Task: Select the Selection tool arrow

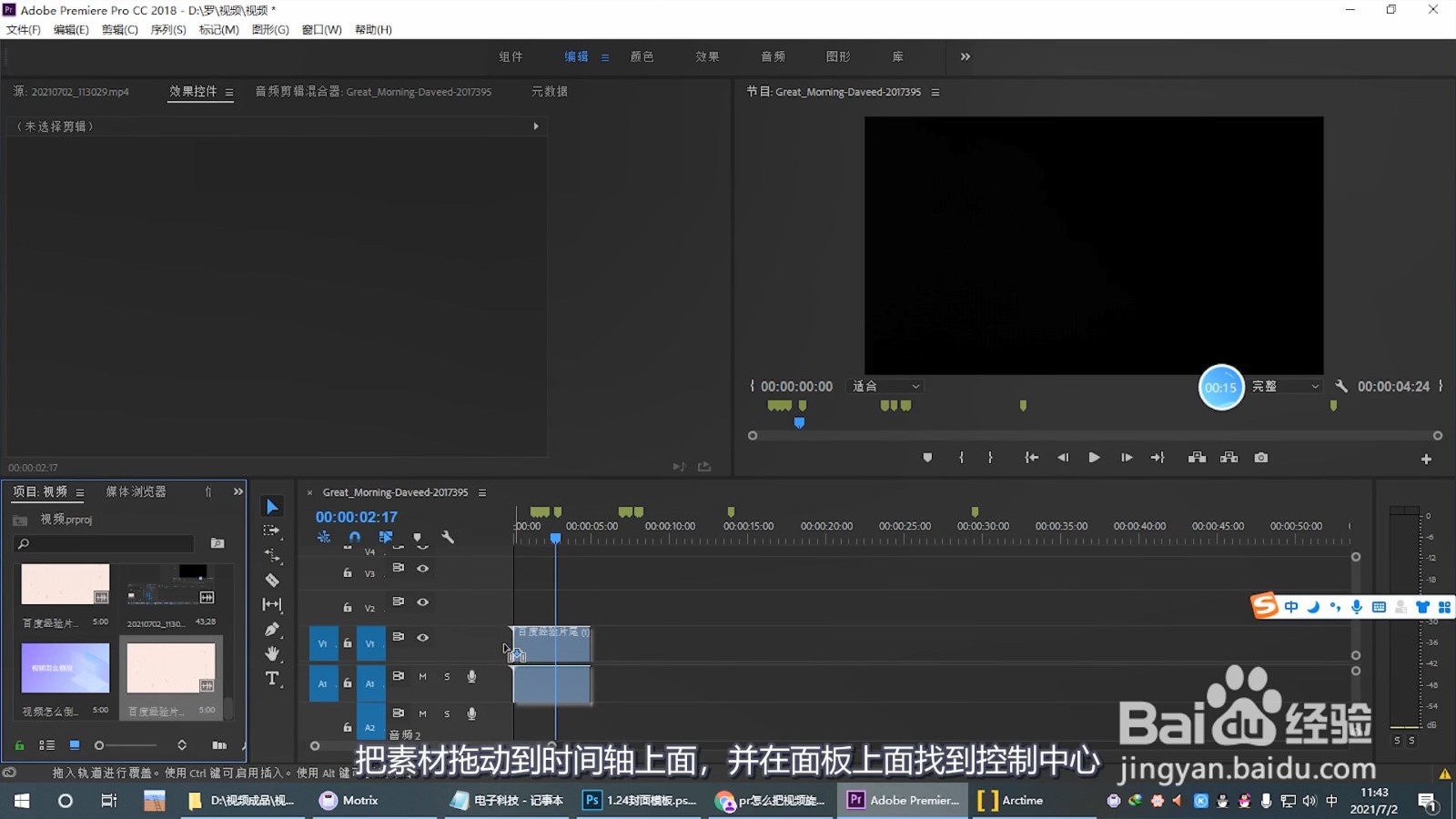Action: (272, 507)
